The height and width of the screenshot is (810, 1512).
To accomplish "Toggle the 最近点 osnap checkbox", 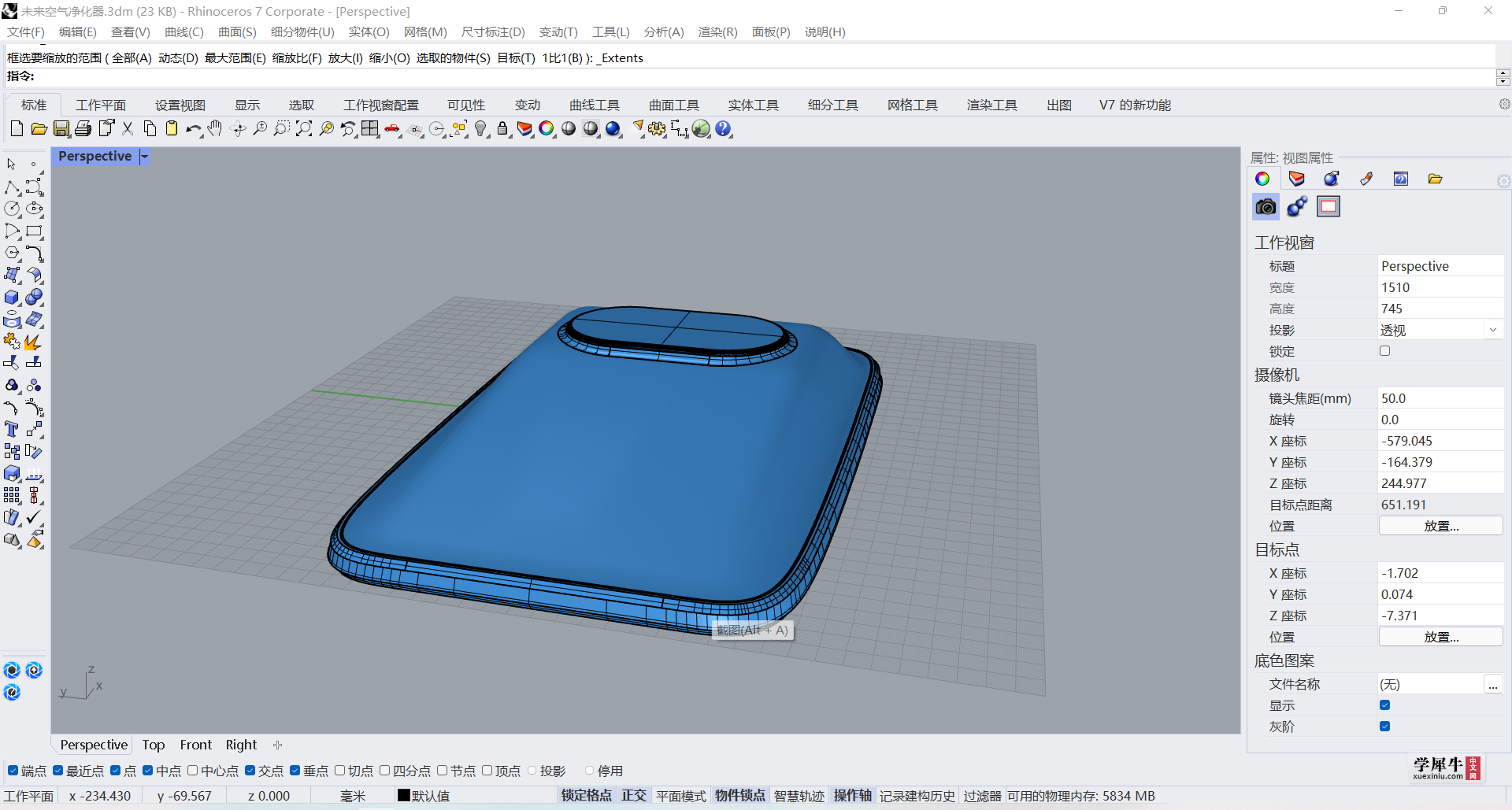I will pyautogui.click(x=57, y=771).
